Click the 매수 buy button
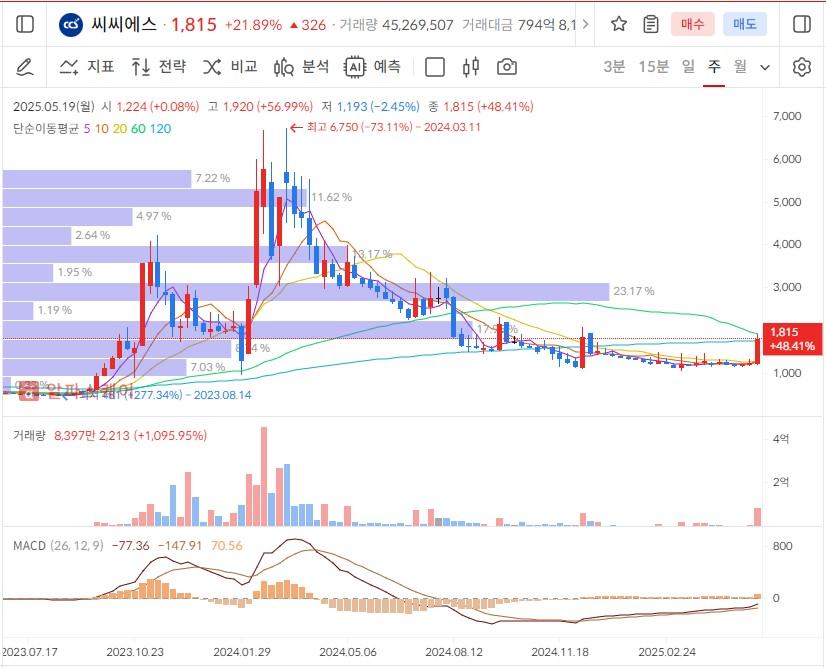 point(692,24)
